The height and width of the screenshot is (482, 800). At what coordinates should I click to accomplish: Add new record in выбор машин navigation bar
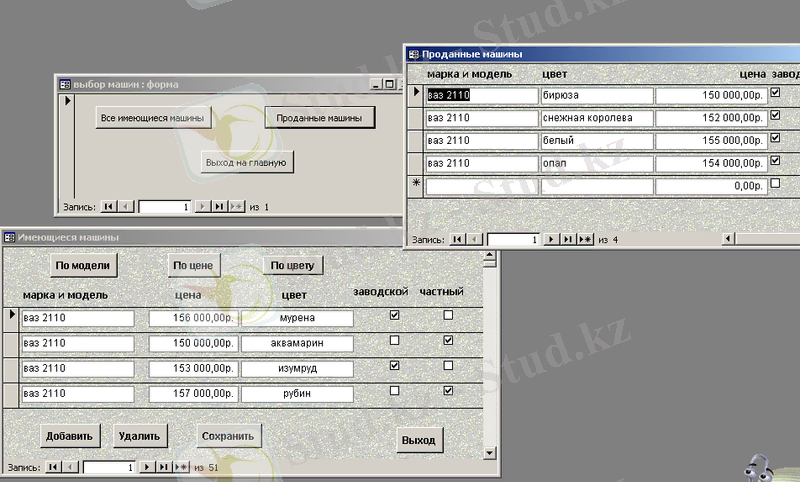[x=236, y=207]
